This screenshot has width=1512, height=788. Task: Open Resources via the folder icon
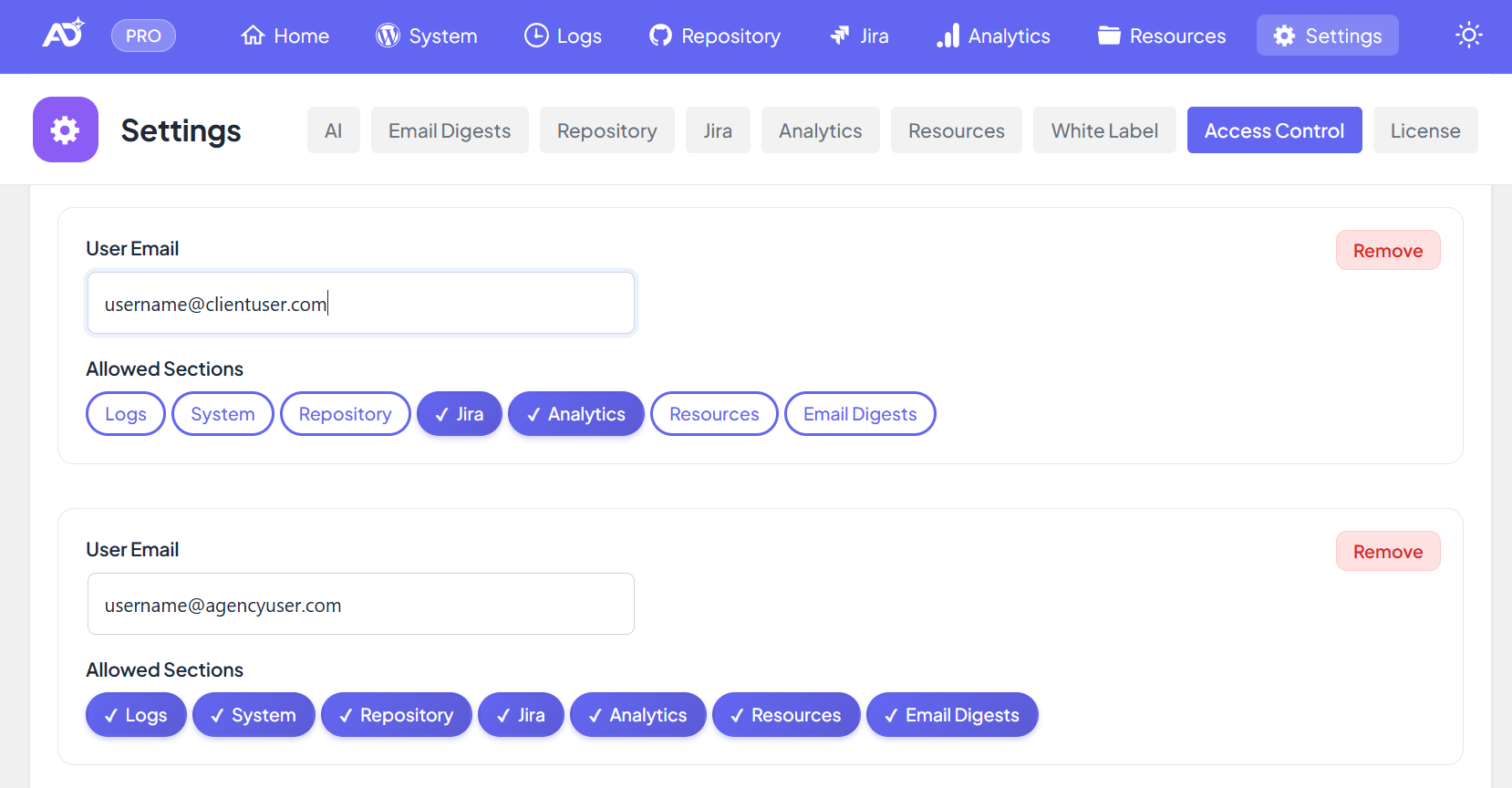pyautogui.click(x=1109, y=36)
